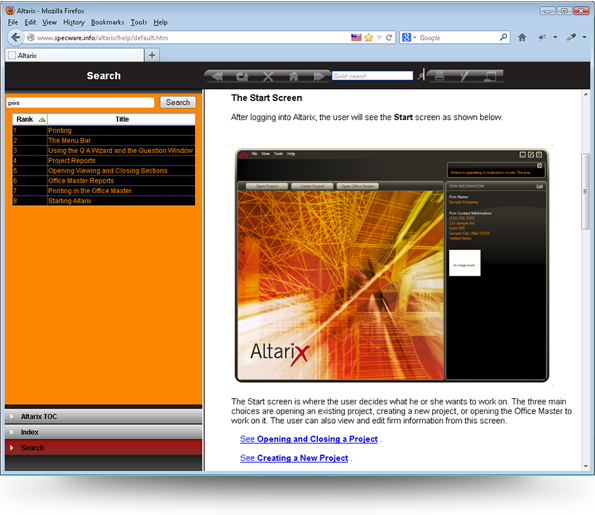The height and width of the screenshot is (515, 595).
Task: Click Firefox back arrow button
Action: click(15, 37)
